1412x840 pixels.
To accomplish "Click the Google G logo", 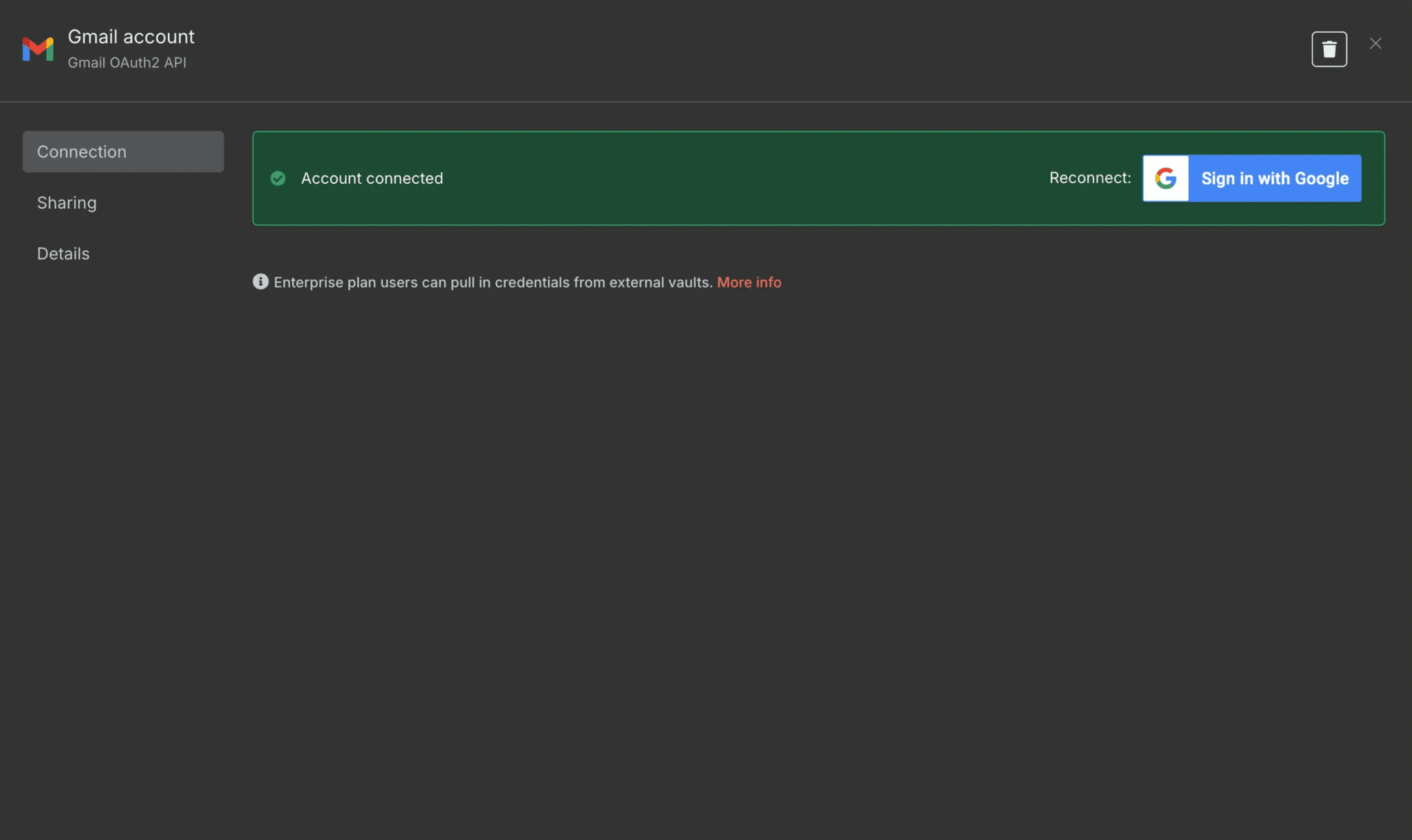I will [1165, 178].
